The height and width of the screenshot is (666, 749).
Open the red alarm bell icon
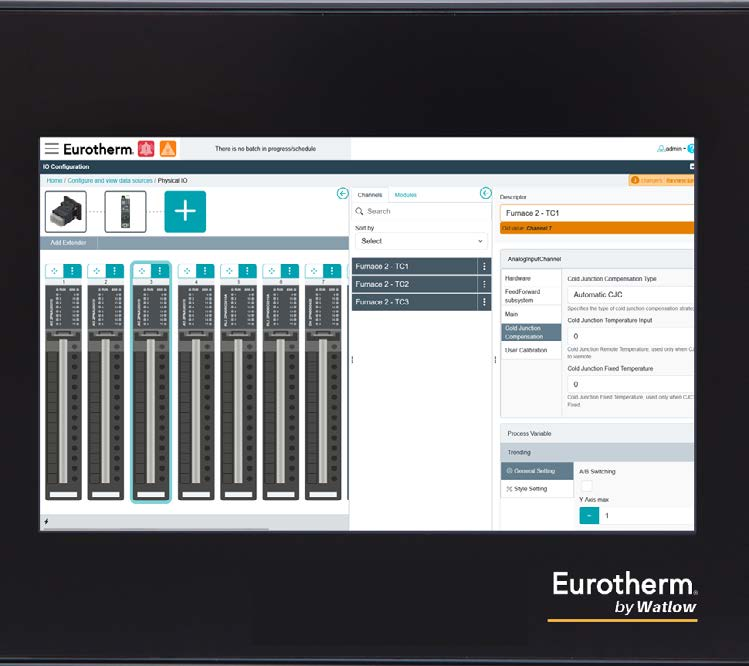coord(146,149)
